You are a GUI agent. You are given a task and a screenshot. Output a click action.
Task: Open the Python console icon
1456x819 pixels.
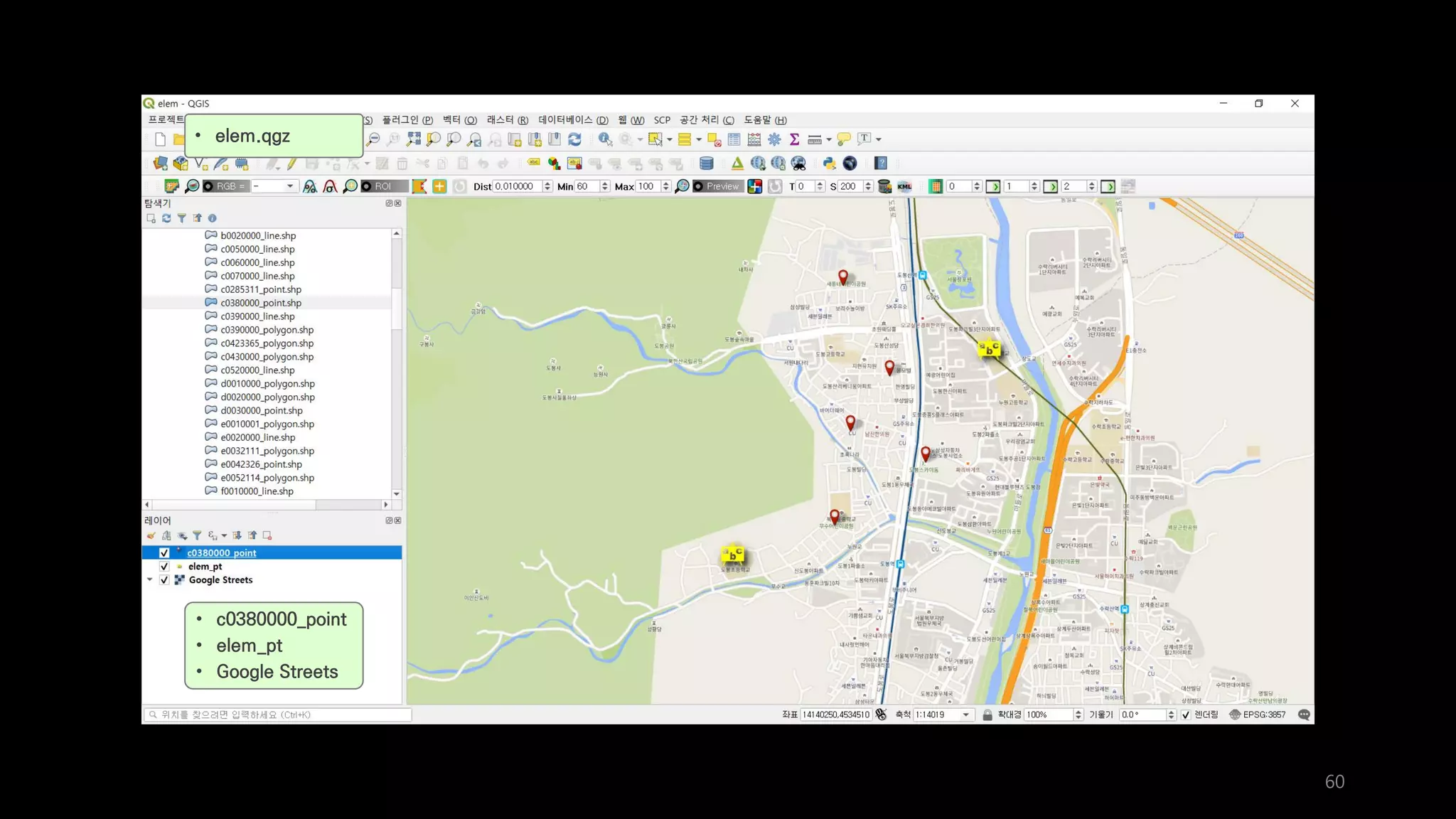click(829, 164)
